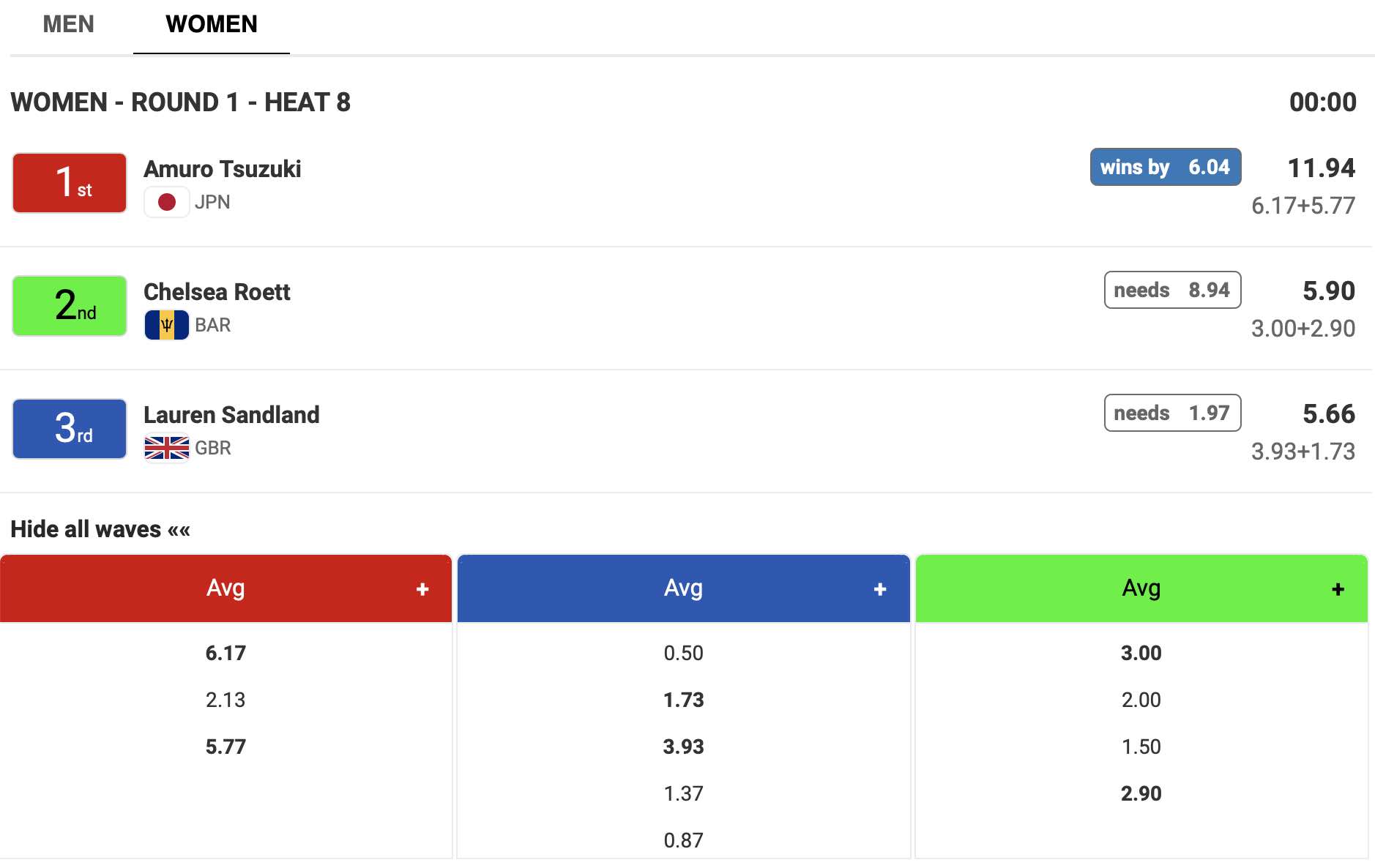Click the blue 3rd place badge
The image size is (1375, 868).
(x=70, y=429)
